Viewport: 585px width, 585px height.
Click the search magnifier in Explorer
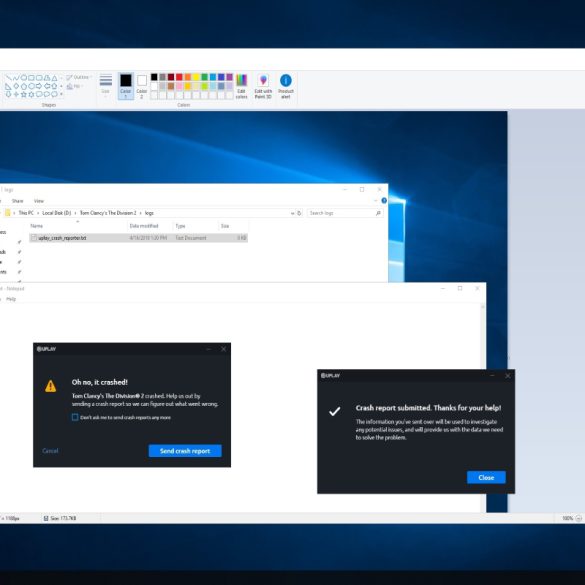coord(378,213)
